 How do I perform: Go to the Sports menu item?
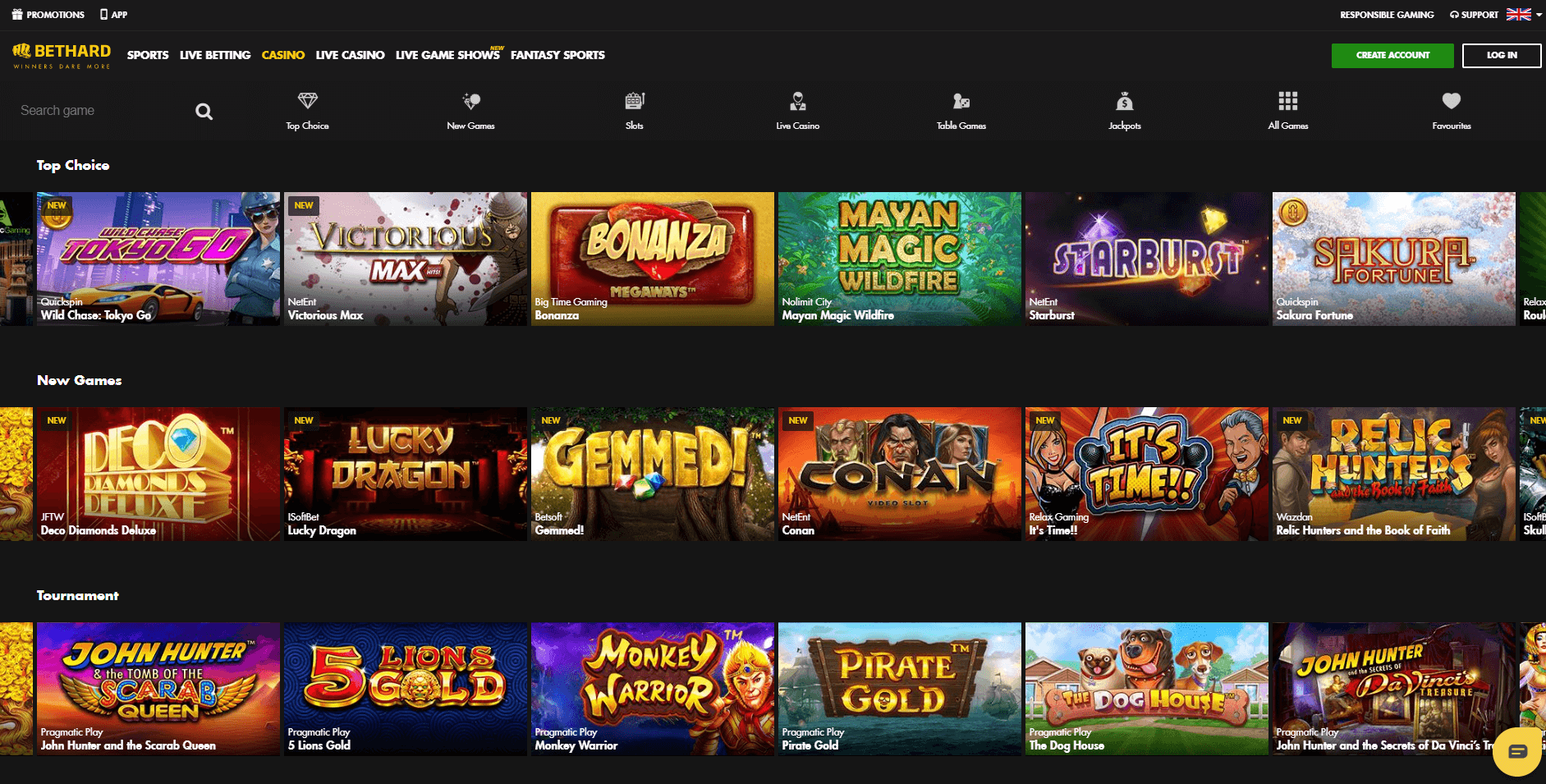tap(148, 55)
